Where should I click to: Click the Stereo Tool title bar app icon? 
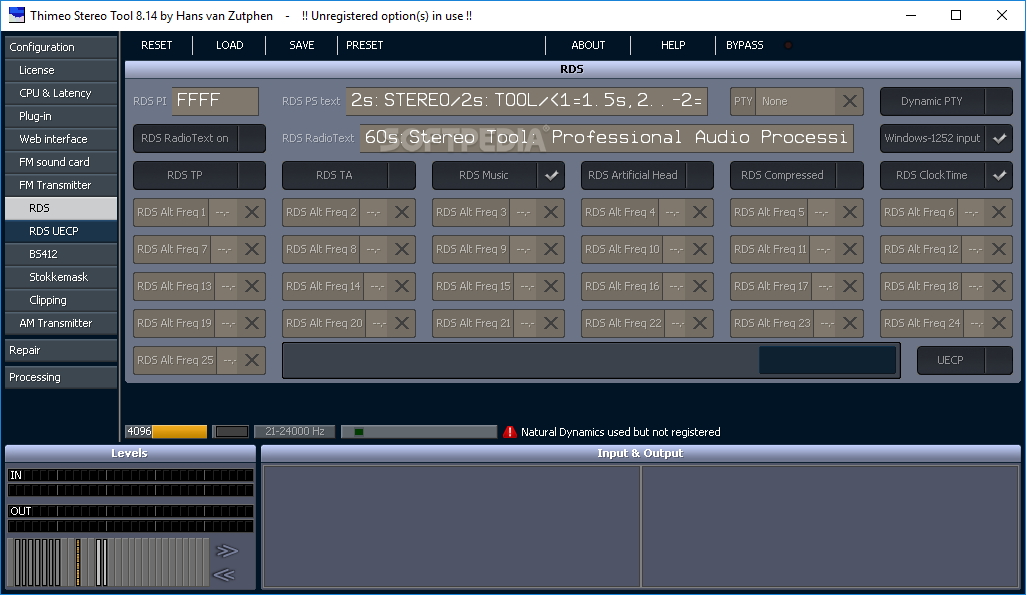[x=16, y=15]
